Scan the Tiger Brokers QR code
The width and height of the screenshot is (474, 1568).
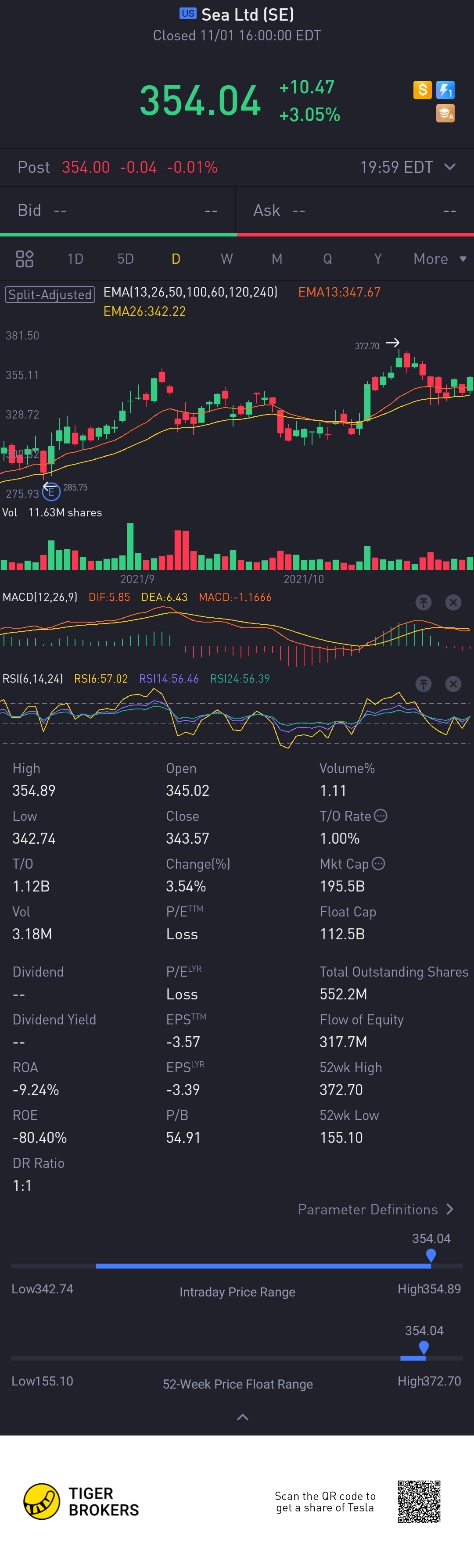[419, 1502]
